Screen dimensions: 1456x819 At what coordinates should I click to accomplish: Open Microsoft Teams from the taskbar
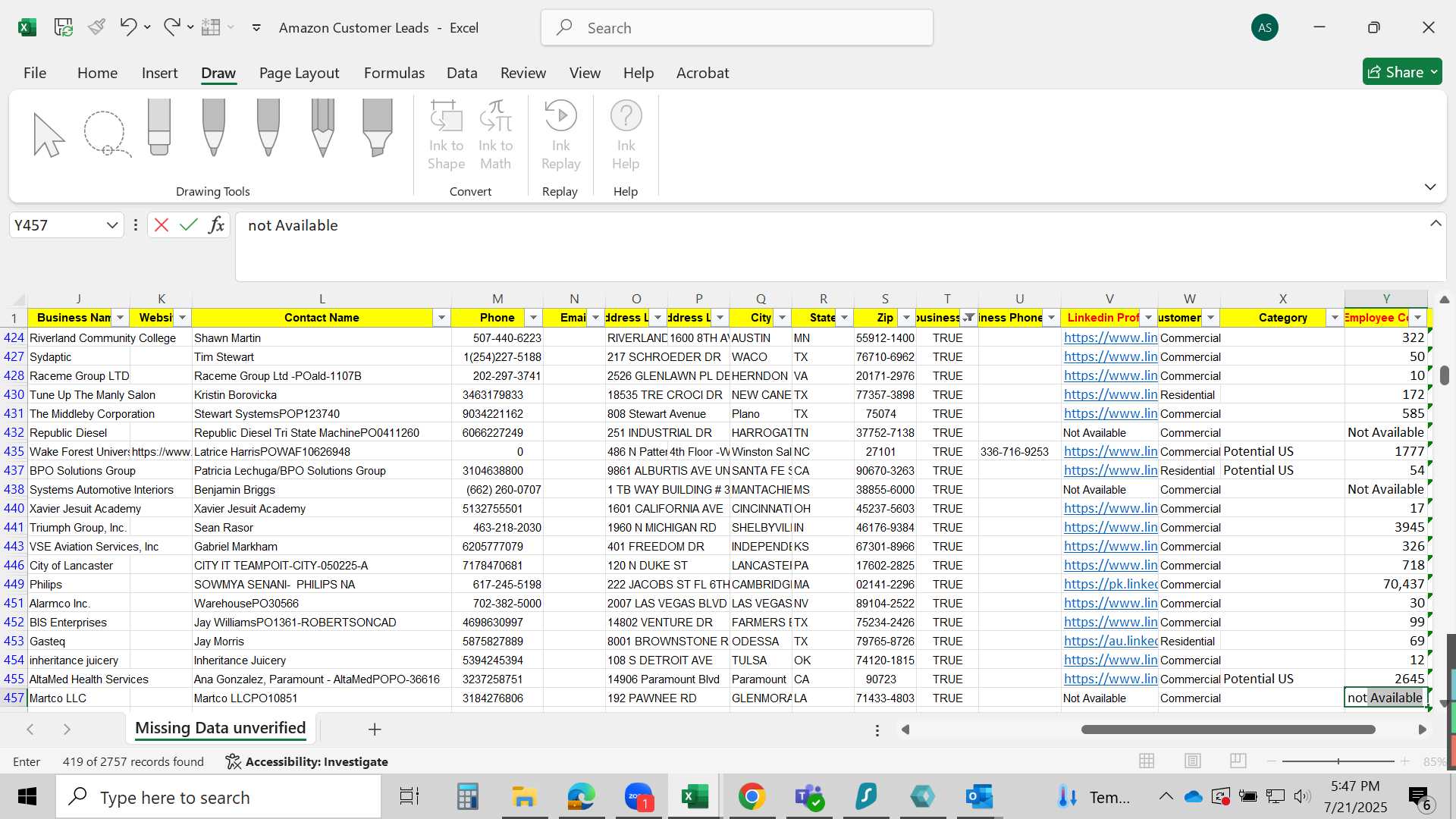(809, 797)
